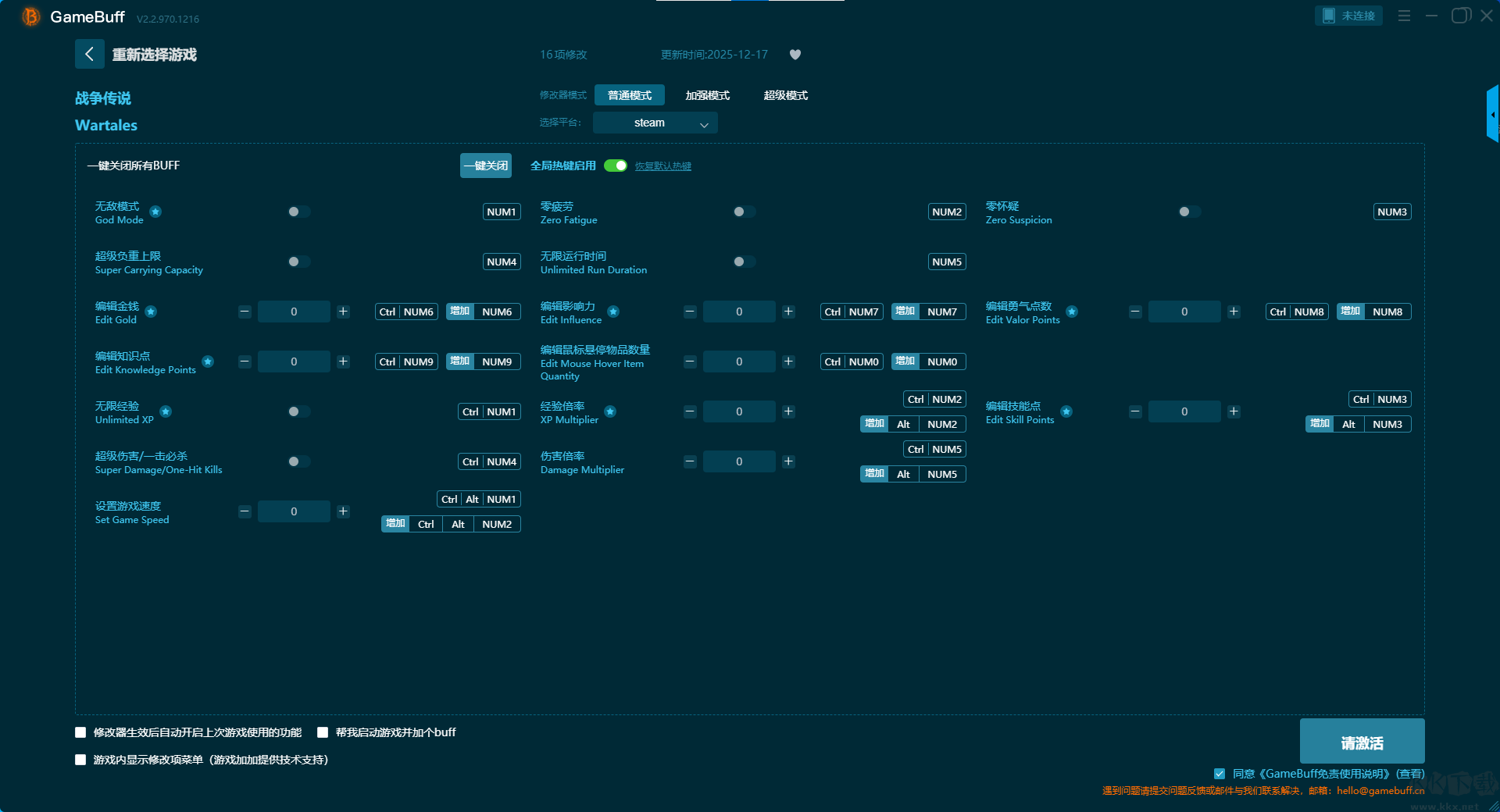Screen dimensions: 1500x812
Task: Increase Edit Knowledge Points with plus icon
Action: (x=343, y=361)
